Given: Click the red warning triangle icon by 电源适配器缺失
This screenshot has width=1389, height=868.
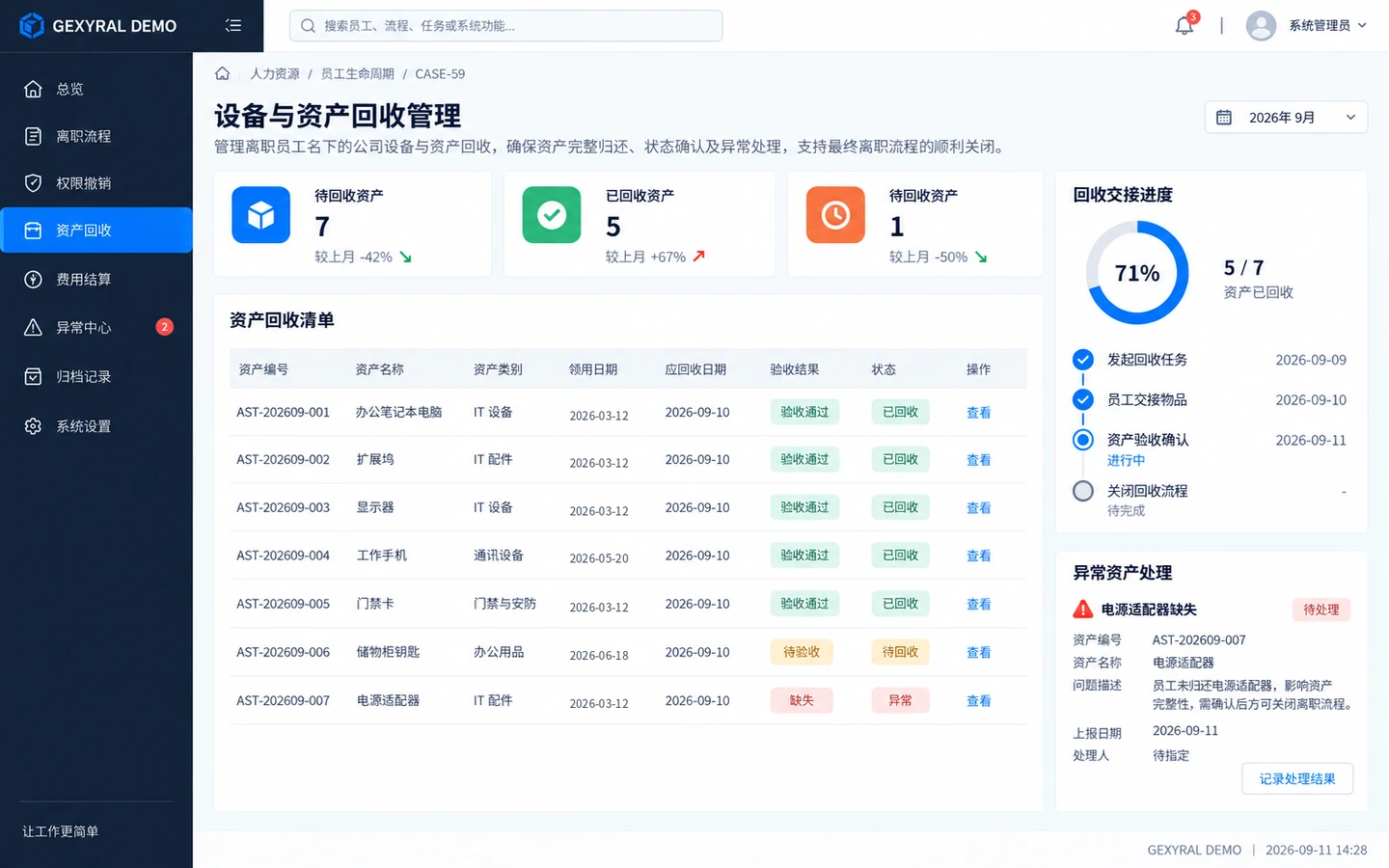Looking at the screenshot, I should coord(1083,610).
